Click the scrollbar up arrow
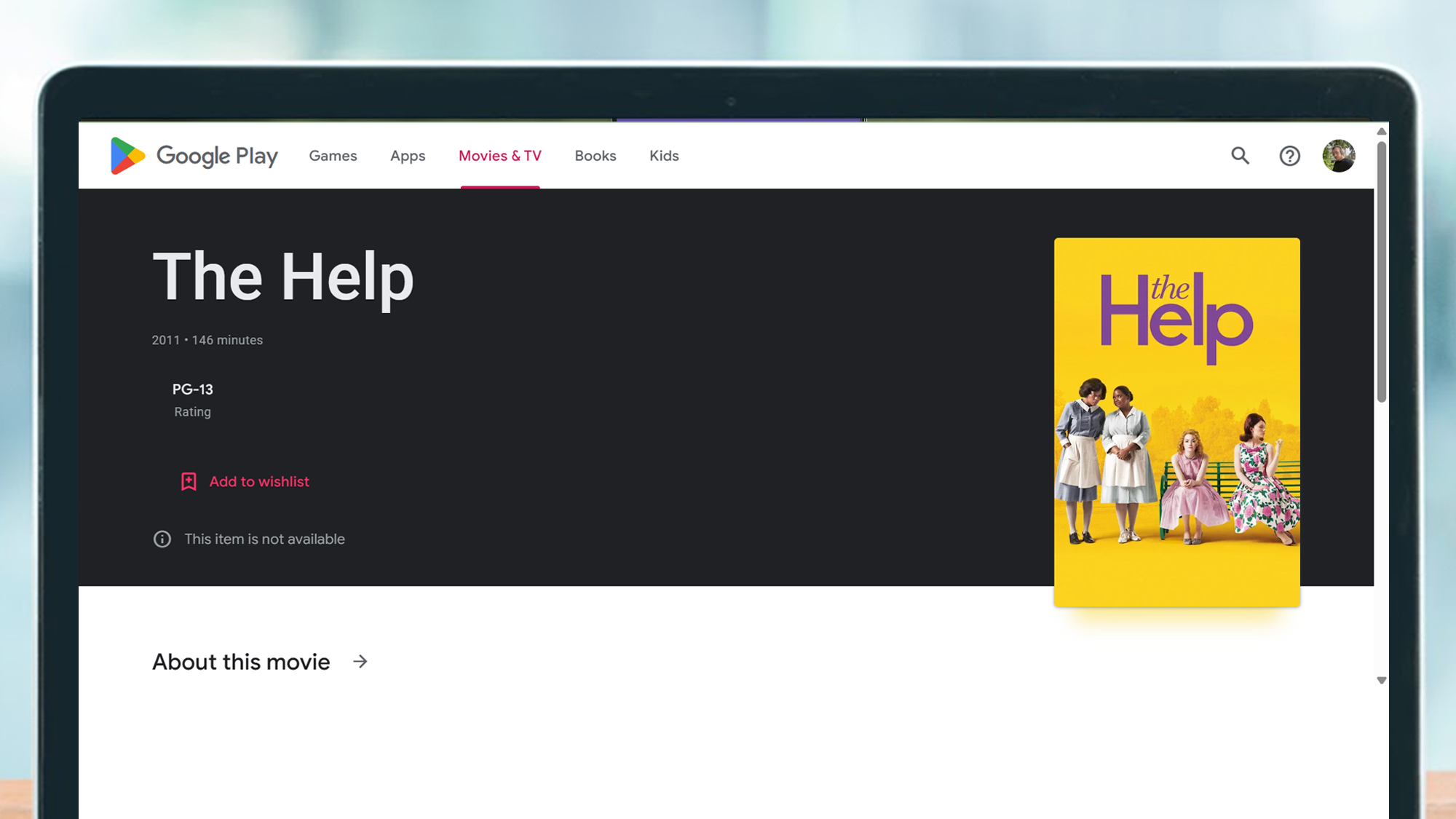The image size is (1456, 819). [1380, 131]
